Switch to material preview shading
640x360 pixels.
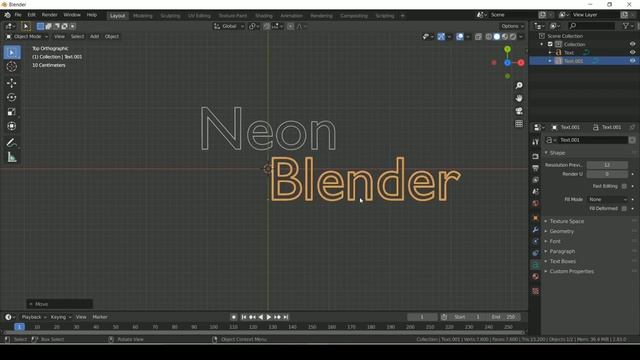click(x=505, y=37)
